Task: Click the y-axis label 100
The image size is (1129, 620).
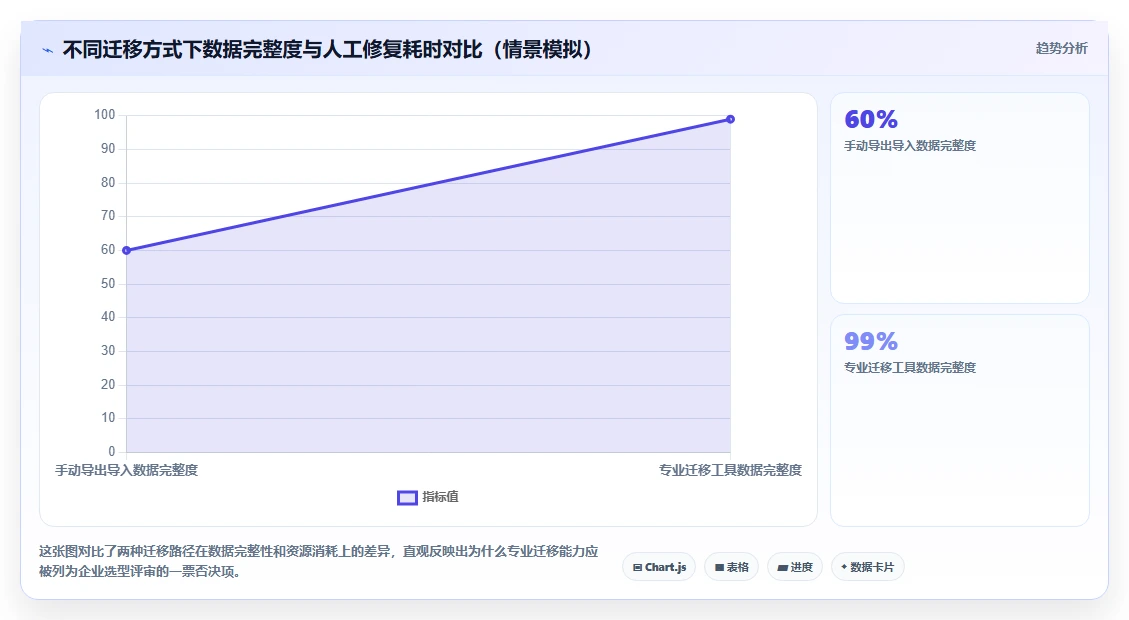Action: [104, 114]
